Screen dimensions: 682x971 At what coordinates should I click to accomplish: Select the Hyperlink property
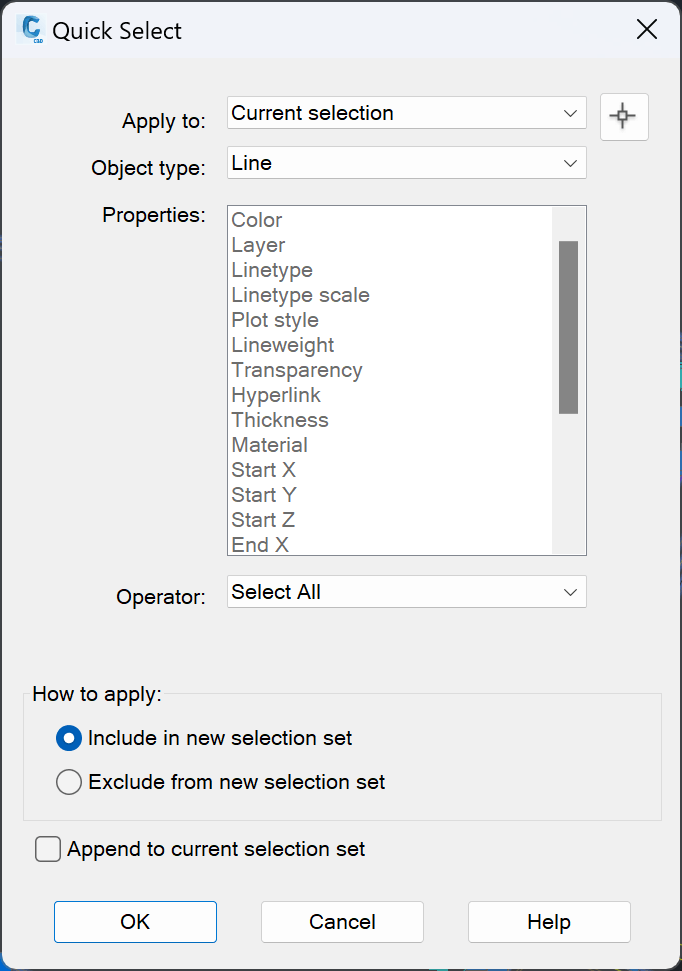point(276,395)
